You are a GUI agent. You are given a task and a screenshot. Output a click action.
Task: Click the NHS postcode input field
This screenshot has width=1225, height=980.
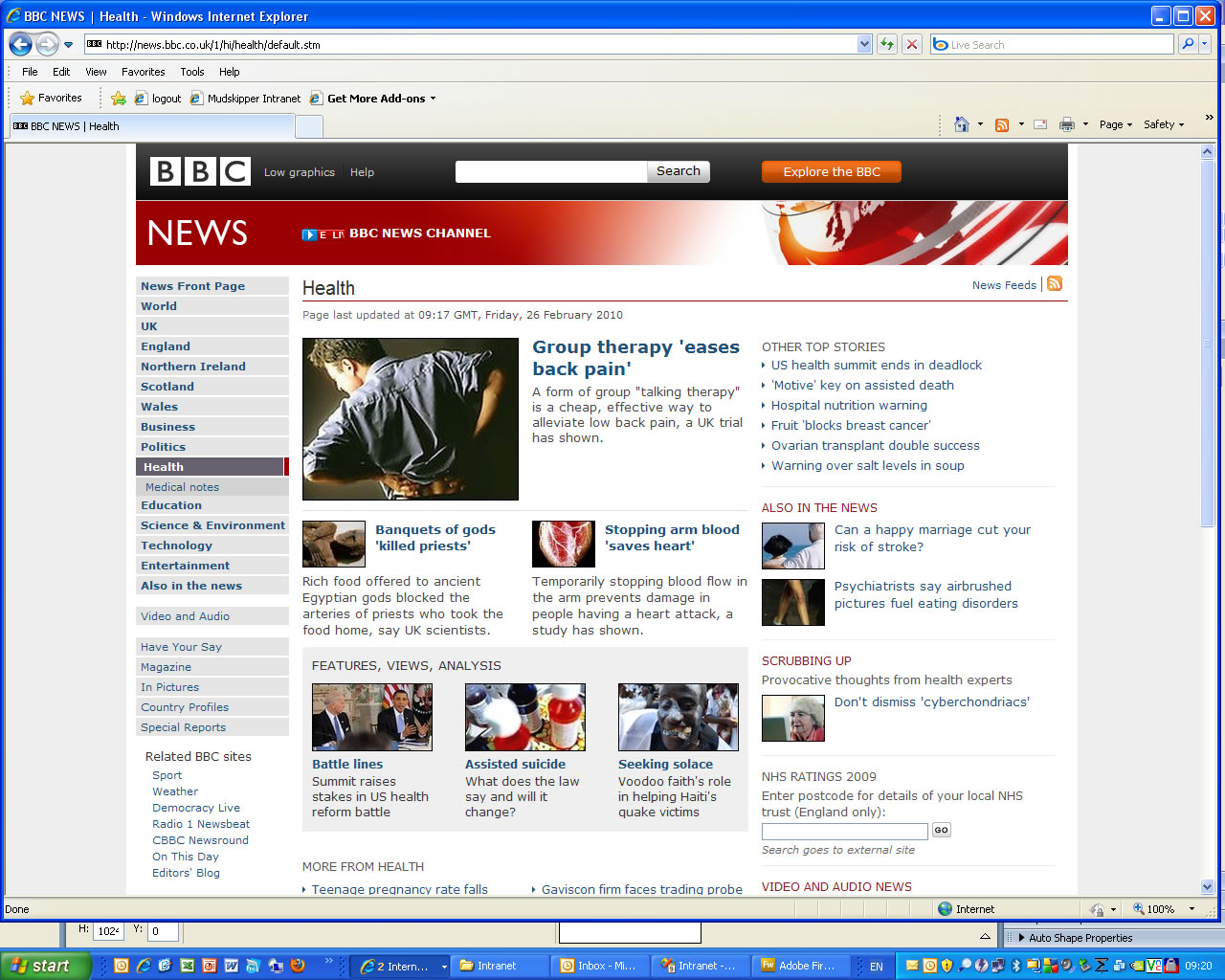845,831
